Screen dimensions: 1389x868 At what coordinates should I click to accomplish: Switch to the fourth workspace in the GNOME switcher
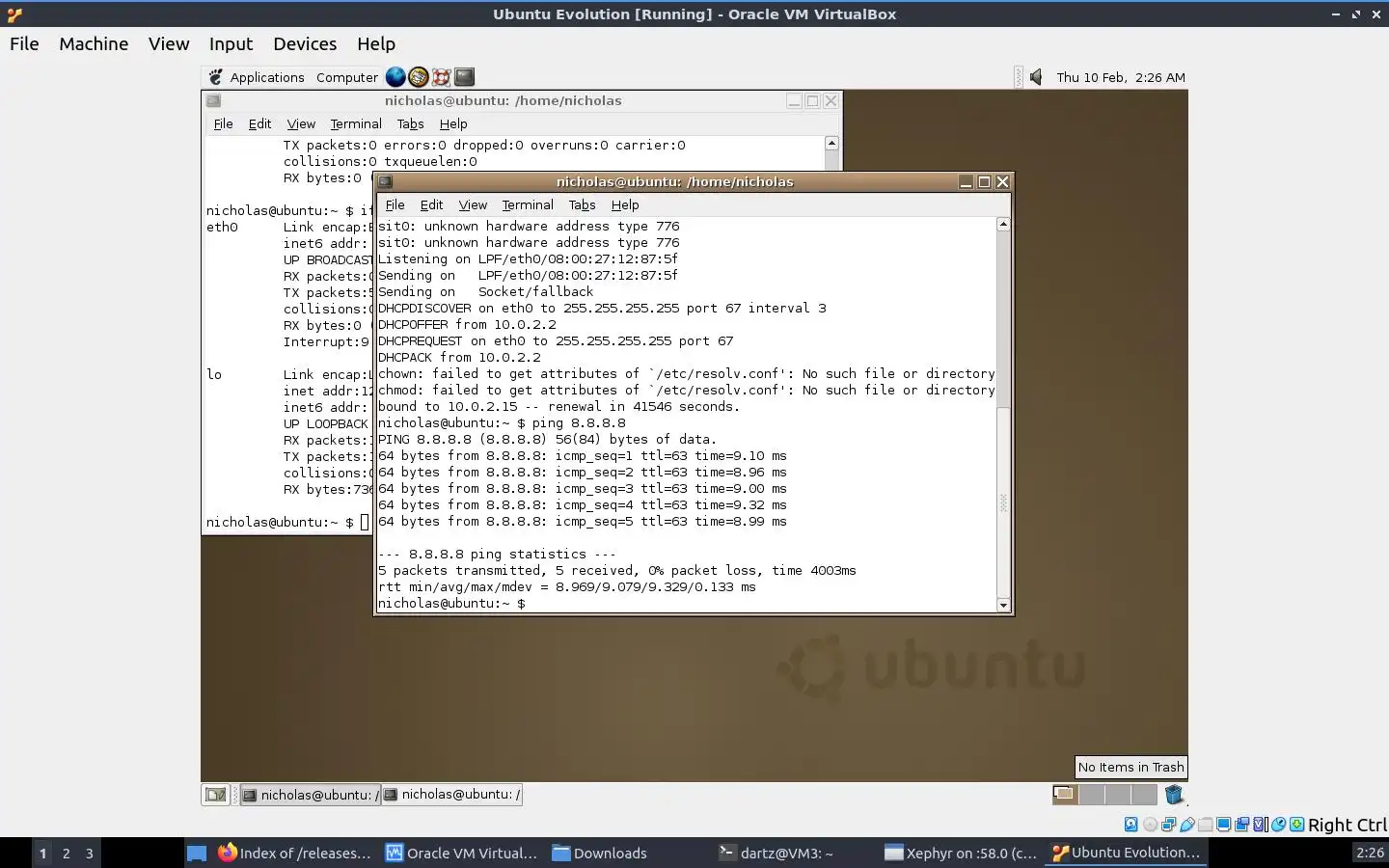pos(1143,795)
